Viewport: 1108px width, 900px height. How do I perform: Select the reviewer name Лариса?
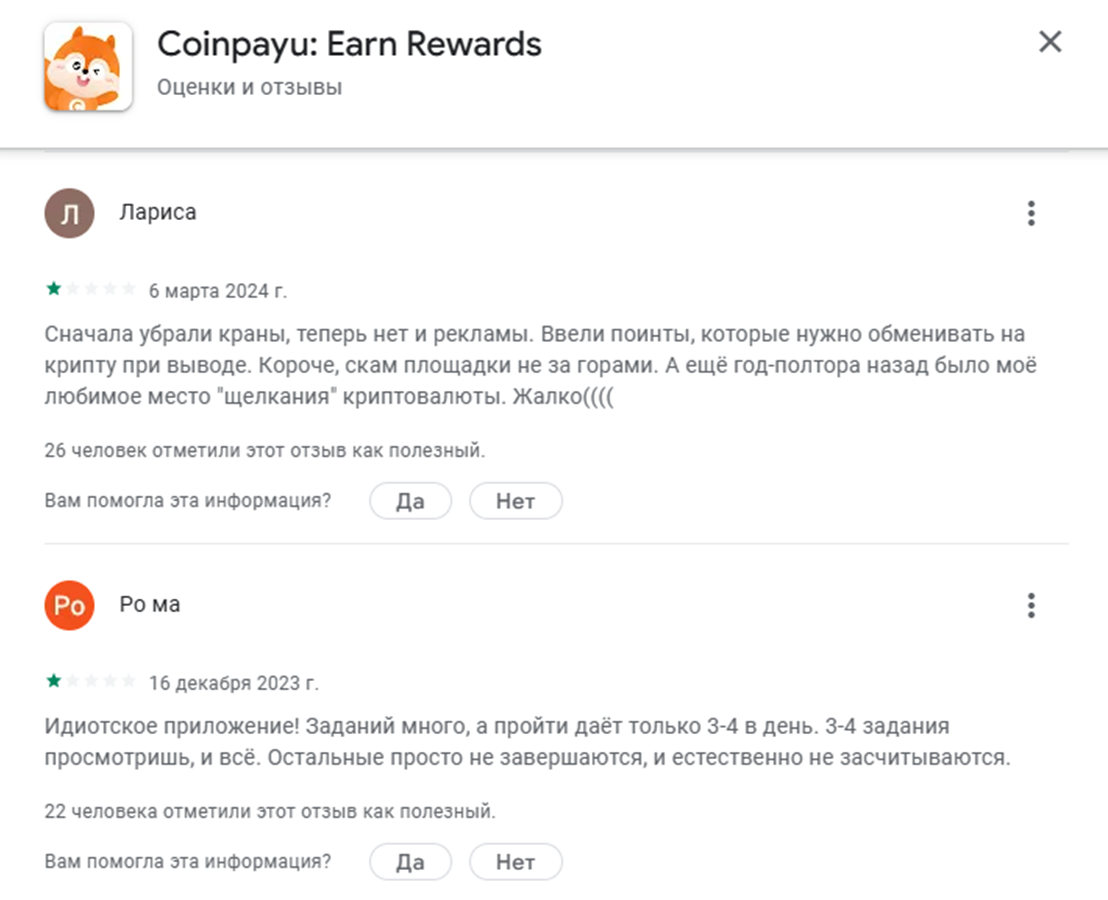coord(157,213)
